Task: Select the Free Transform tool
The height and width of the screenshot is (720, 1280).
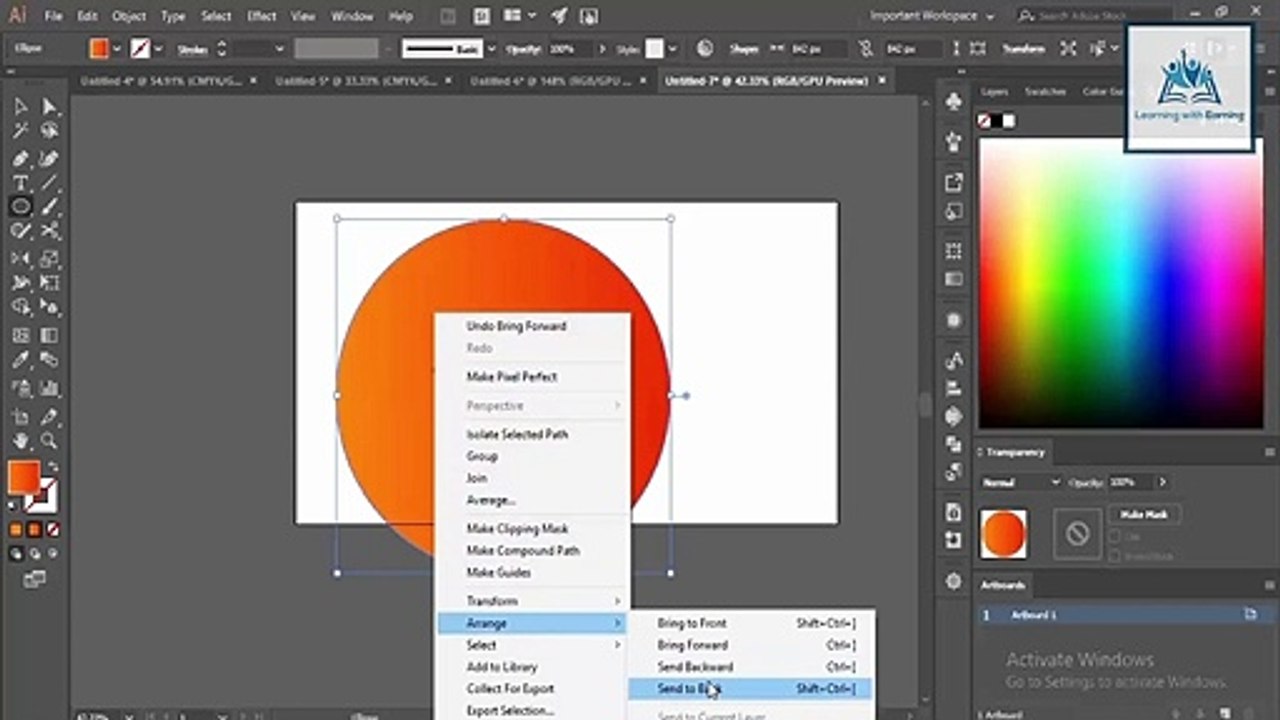Action: [x=49, y=283]
